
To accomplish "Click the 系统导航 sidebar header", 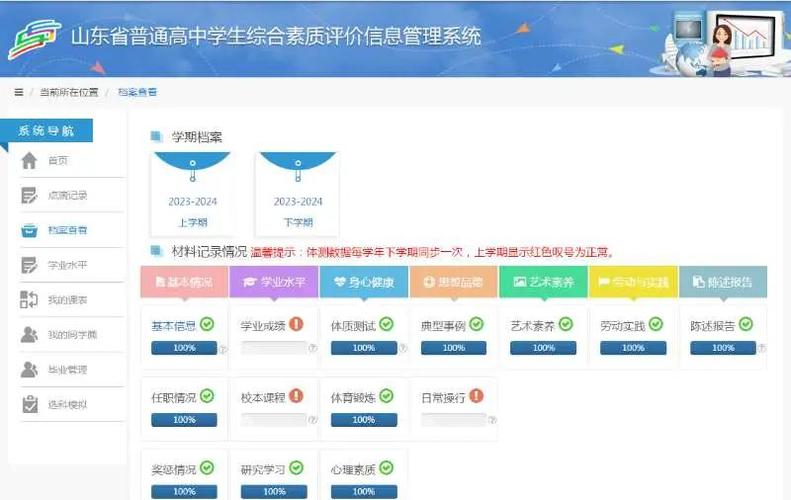I will coord(46,131).
